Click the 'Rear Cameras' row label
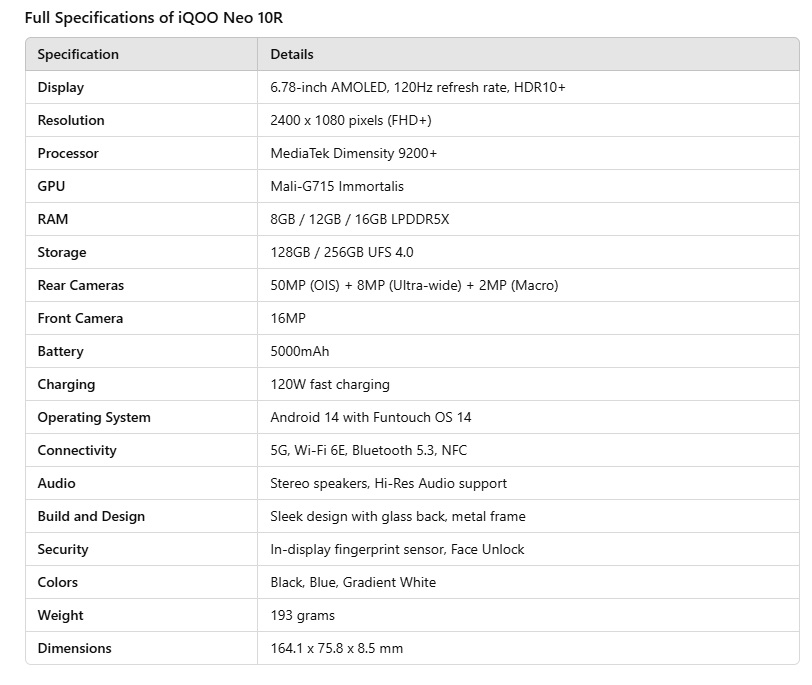 (81, 285)
